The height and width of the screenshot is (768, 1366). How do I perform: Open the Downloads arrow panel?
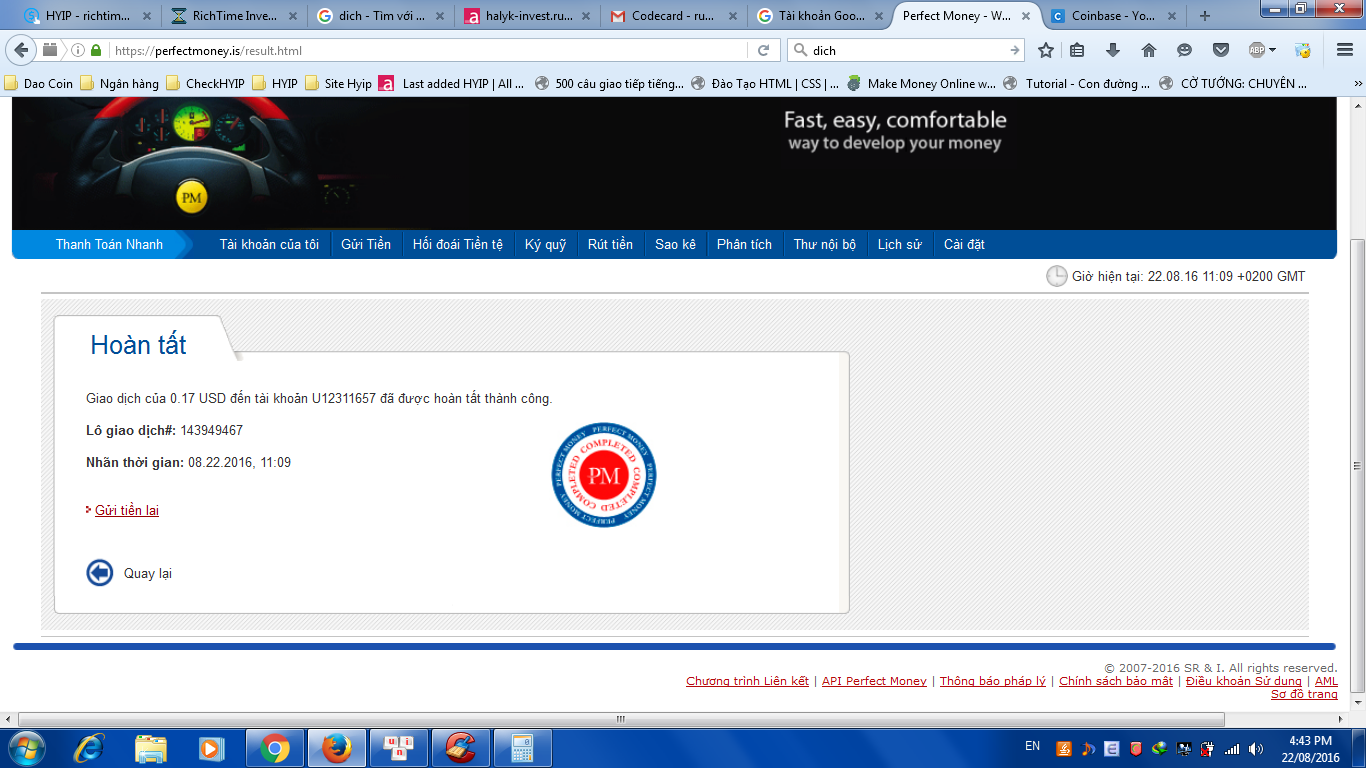(x=1113, y=50)
